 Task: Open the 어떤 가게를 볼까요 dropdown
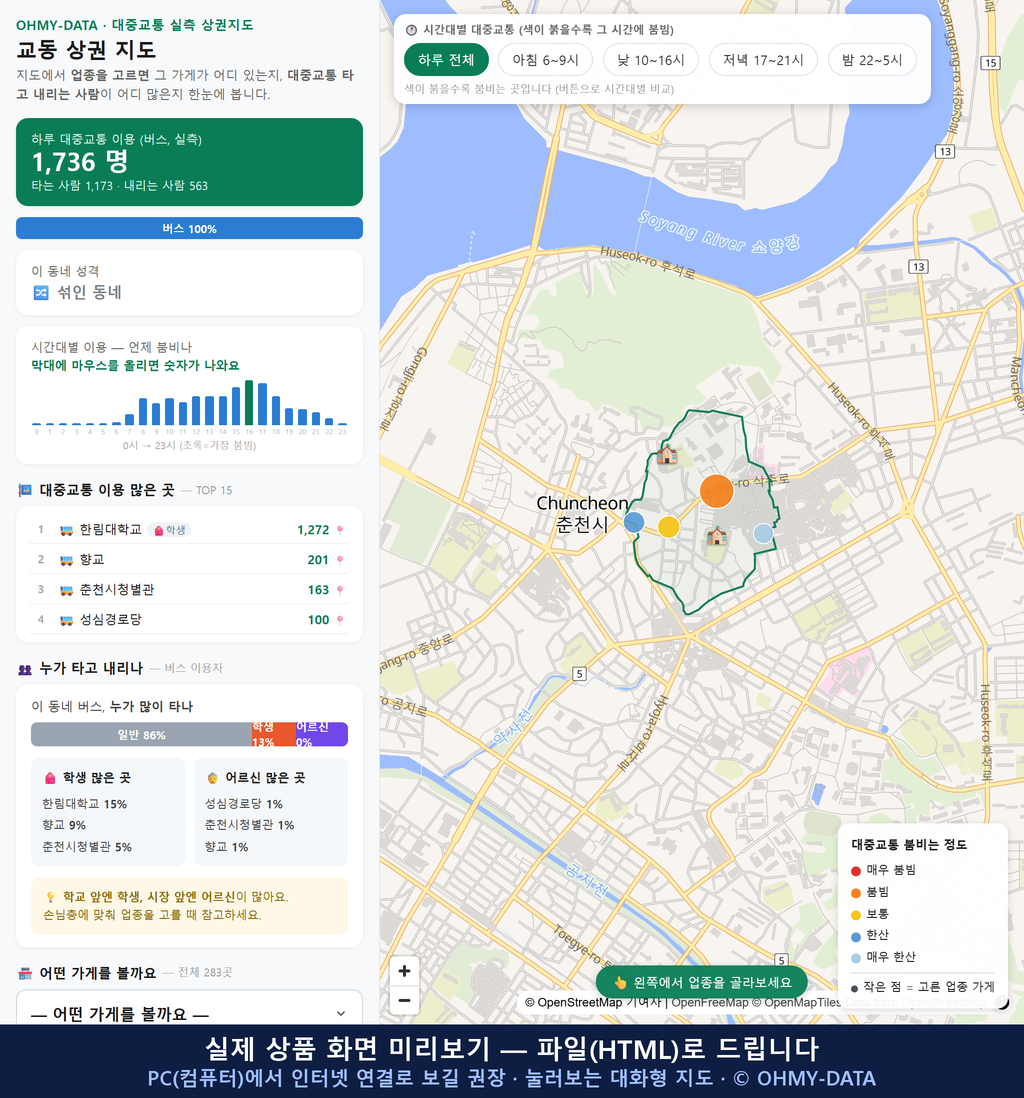coord(189,1013)
